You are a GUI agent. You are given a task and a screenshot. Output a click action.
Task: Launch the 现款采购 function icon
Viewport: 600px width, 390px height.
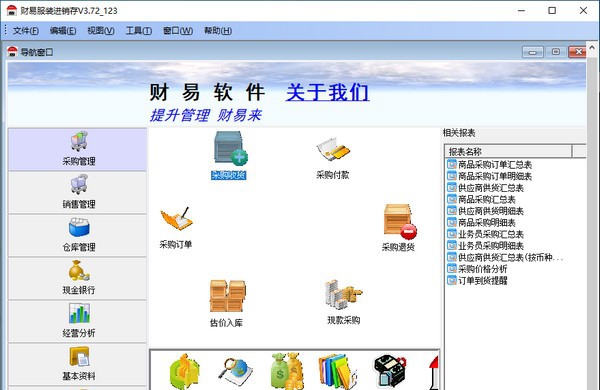[x=343, y=302]
